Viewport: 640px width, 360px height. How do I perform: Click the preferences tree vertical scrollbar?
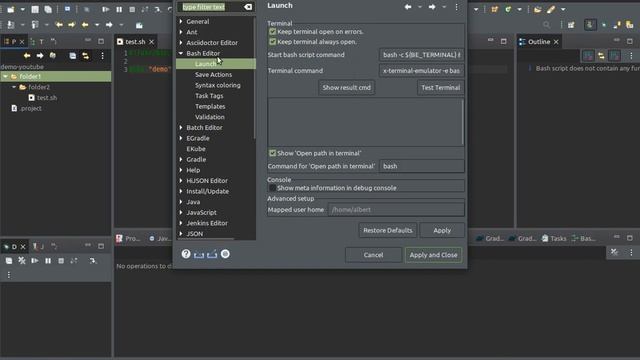[x=254, y=78]
